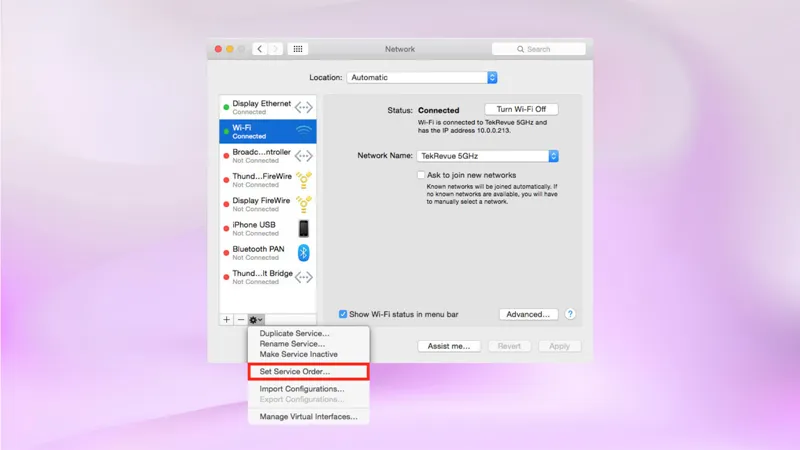Click the iPhone USB red status dot
This screenshot has width=800, height=450.
click(226, 229)
